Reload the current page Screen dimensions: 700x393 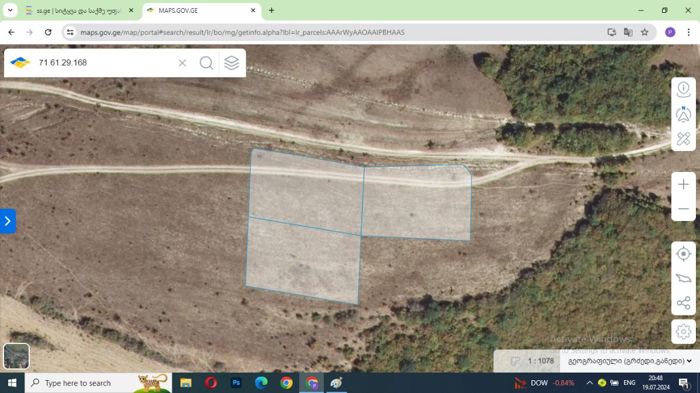point(48,32)
